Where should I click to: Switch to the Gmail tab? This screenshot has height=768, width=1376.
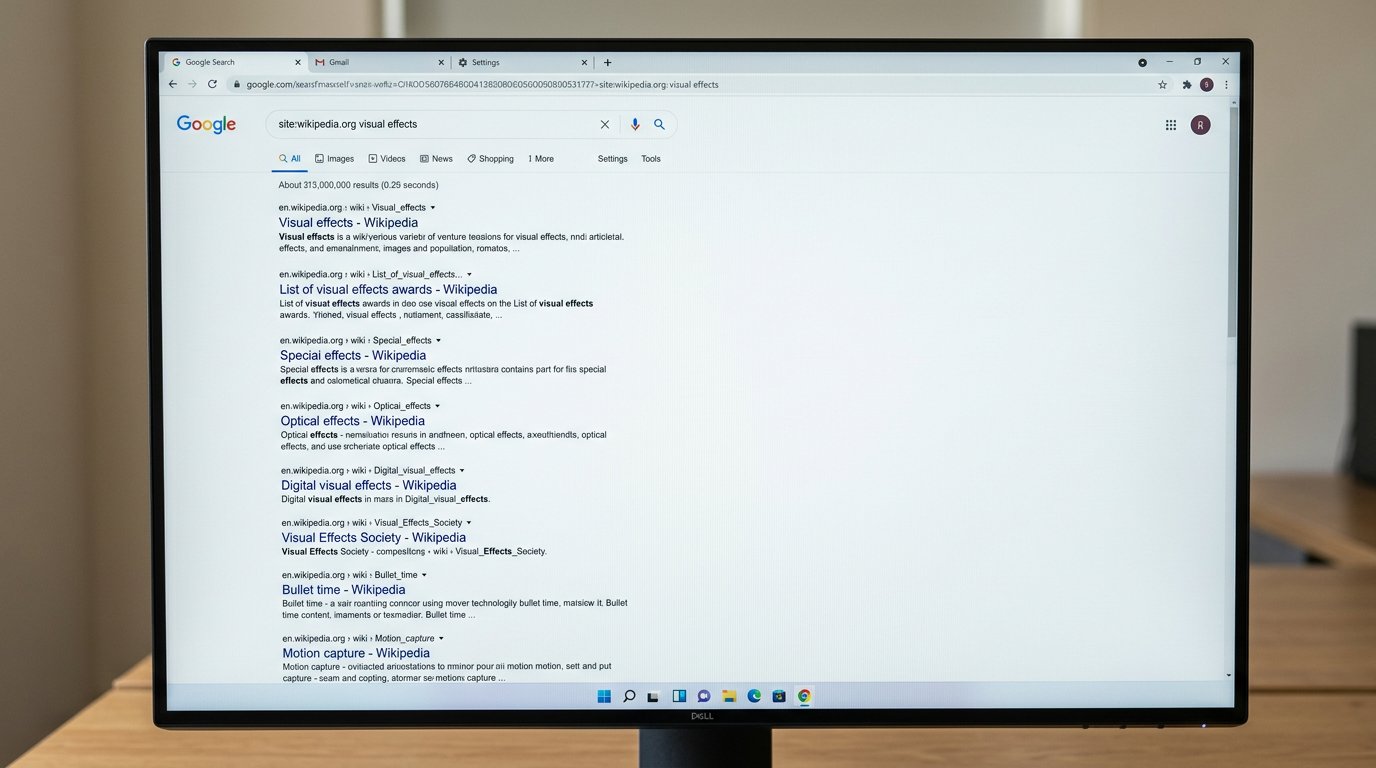[378, 62]
